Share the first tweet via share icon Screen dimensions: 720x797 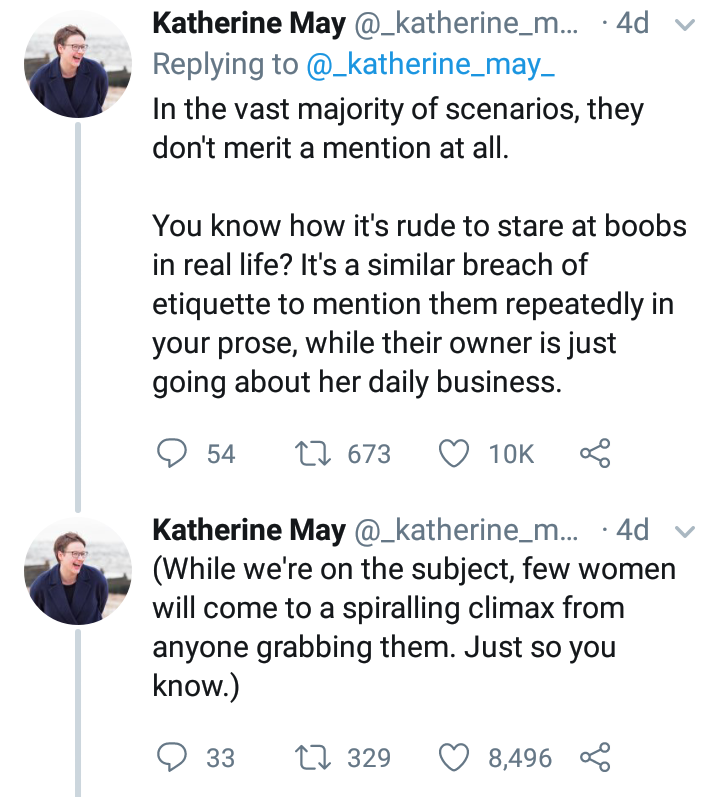tap(595, 454)
